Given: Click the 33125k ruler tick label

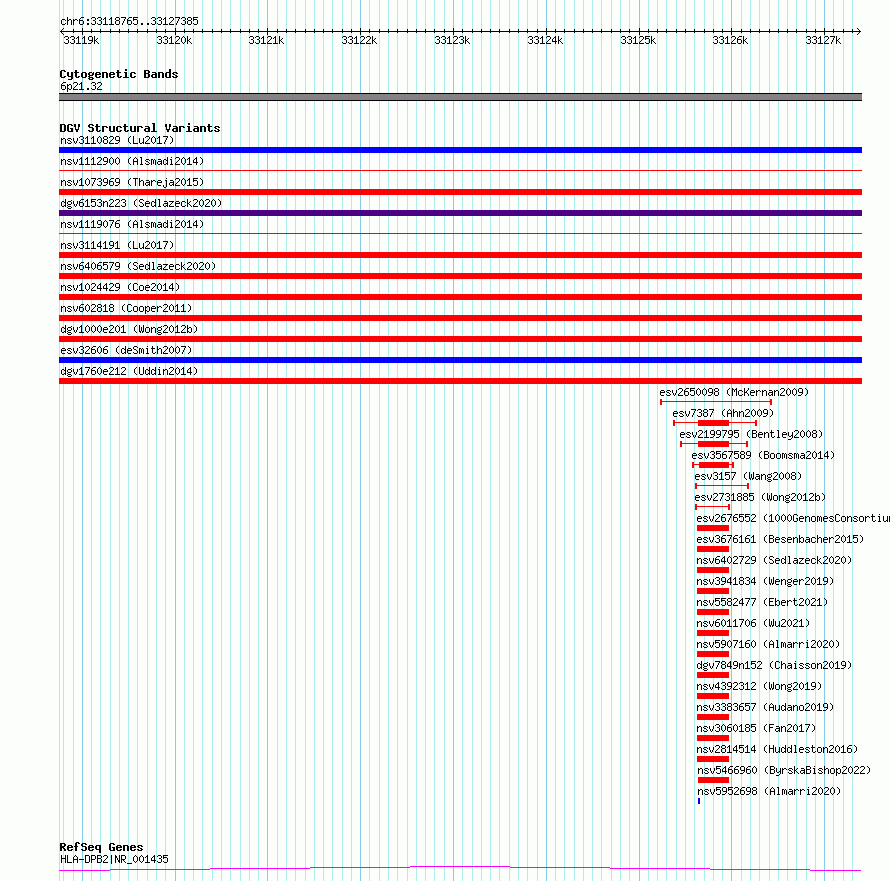Looking at the screenshot, I should 638,40.
